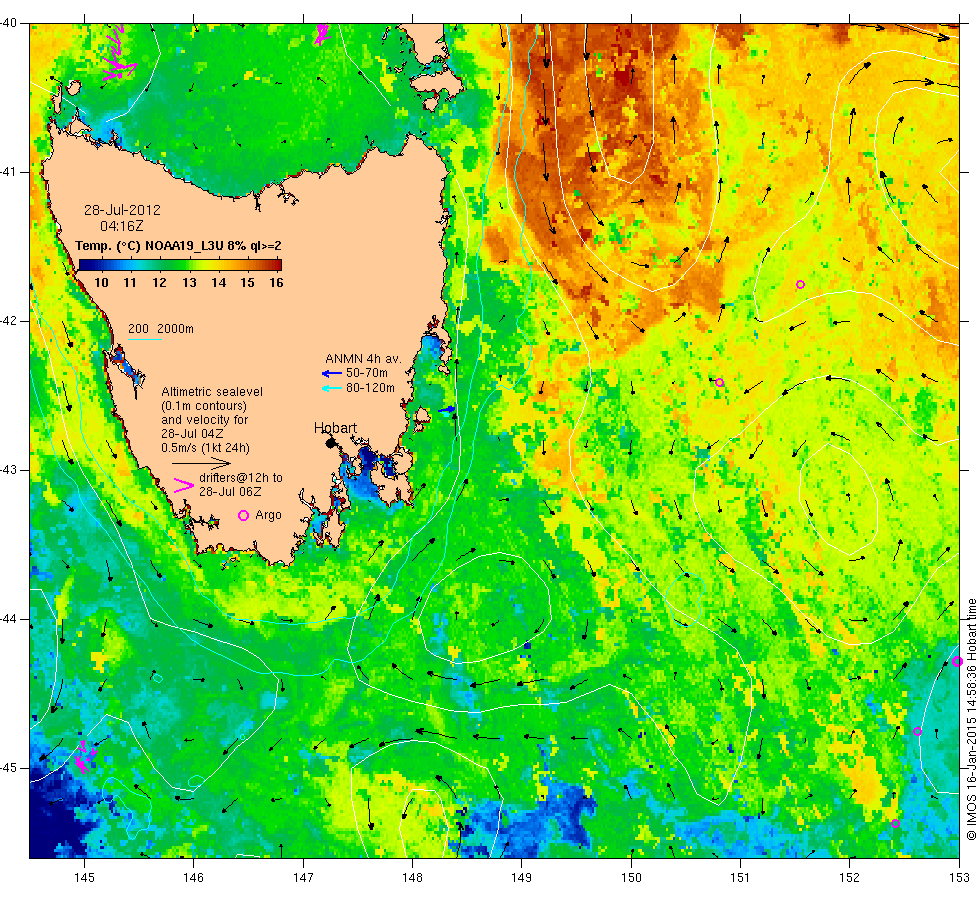Screen dimensions: 980x900
Task: Click the blue 50-70m ANMN arrow
Action: pyautogui.click(x=332, y=374)
